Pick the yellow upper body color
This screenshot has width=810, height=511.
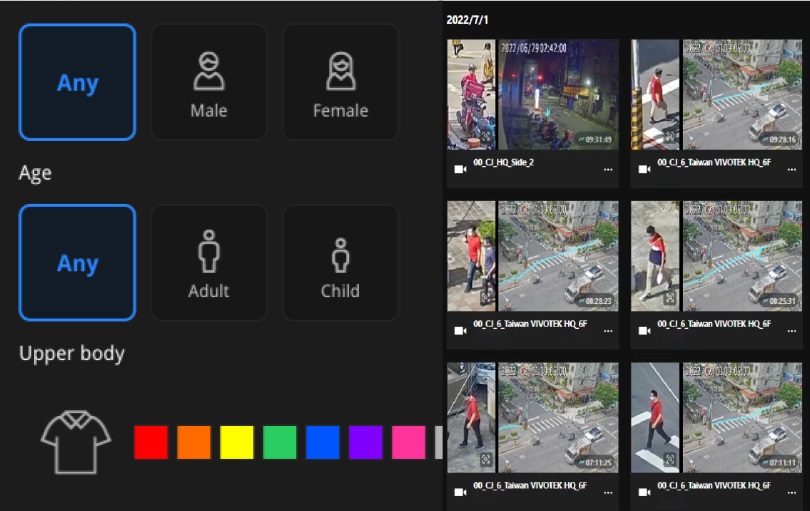(x=237, y=442)
